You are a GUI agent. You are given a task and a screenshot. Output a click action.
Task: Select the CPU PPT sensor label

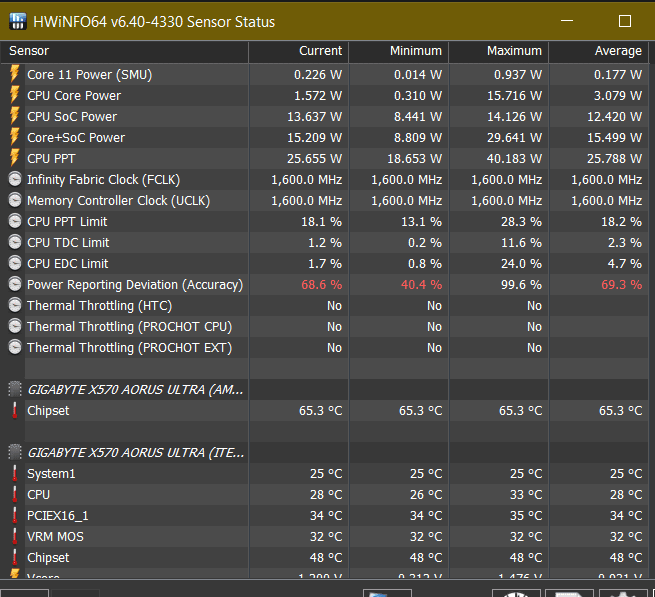51,159
